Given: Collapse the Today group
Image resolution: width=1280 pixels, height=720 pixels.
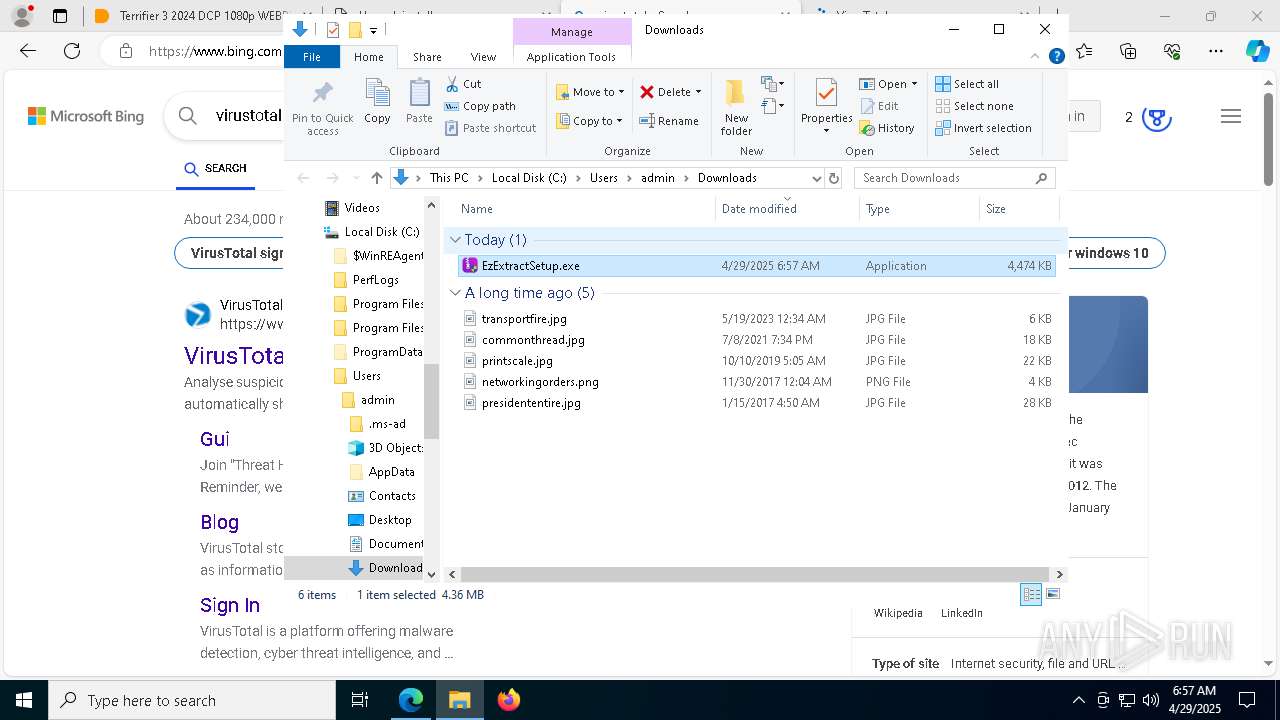Looking at the screenshot, I should pyautogui.click(x=455, y=240).
